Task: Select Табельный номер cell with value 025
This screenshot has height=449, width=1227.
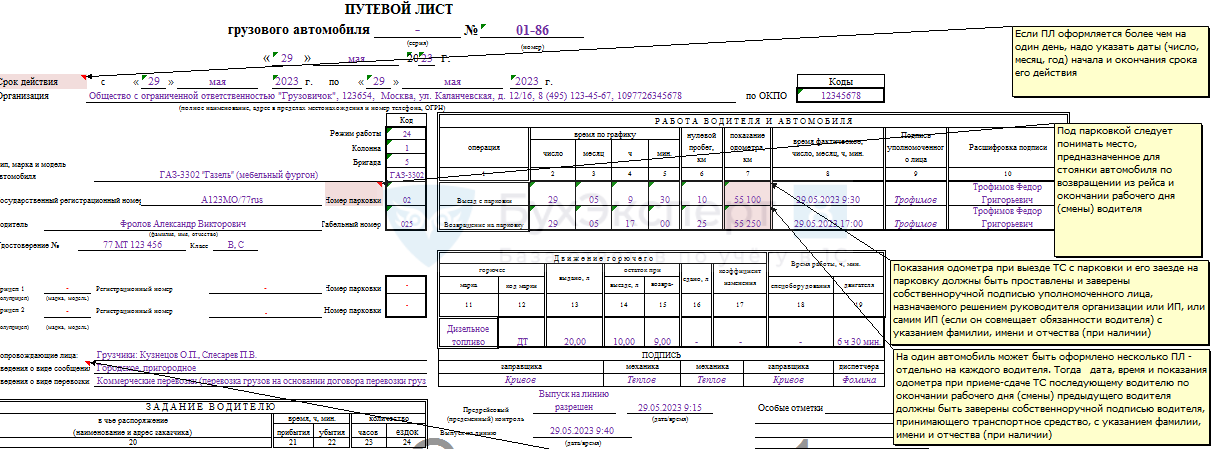Action: click(x=407, y=225)
